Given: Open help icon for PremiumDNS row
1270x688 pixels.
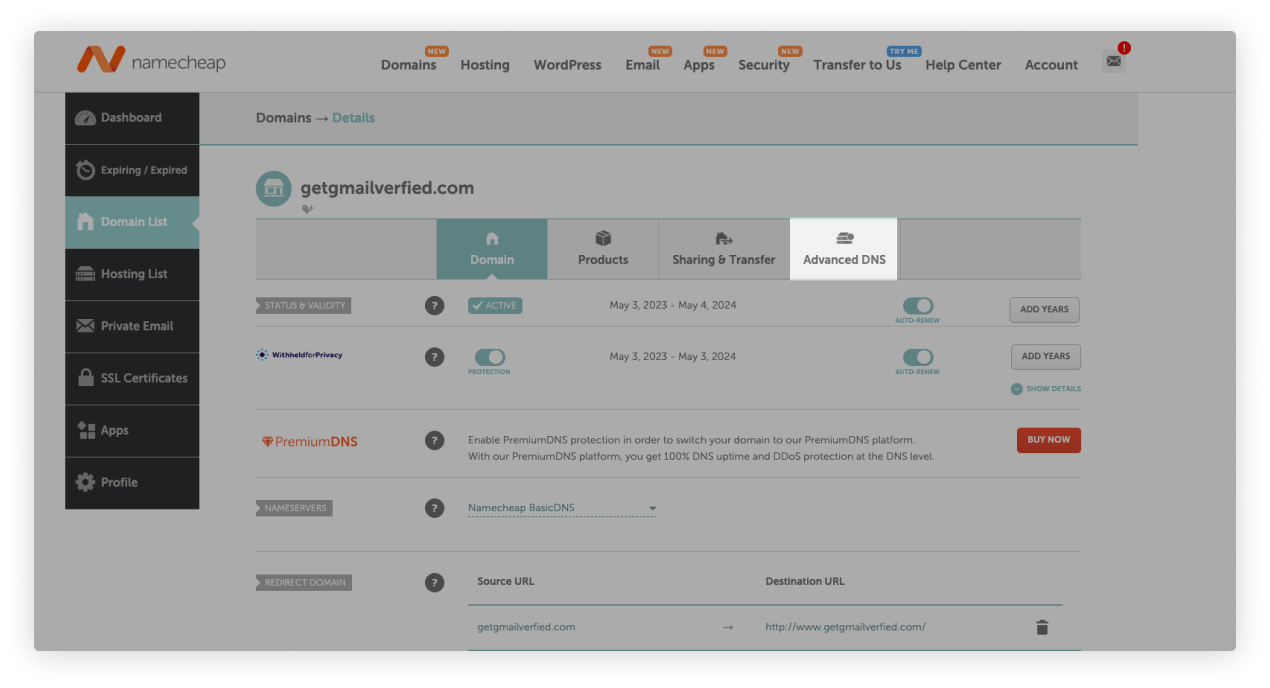Looking at the screenshot, I should pos(434,440).
